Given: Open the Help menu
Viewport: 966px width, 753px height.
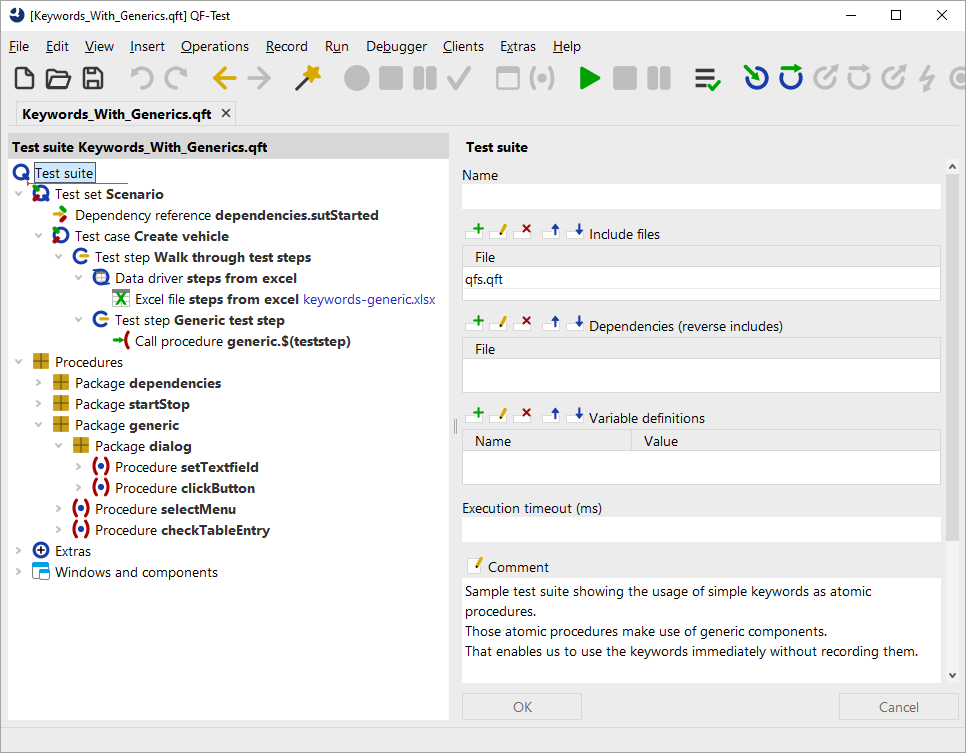Looking at the screenshot, I should click(567, 47).
